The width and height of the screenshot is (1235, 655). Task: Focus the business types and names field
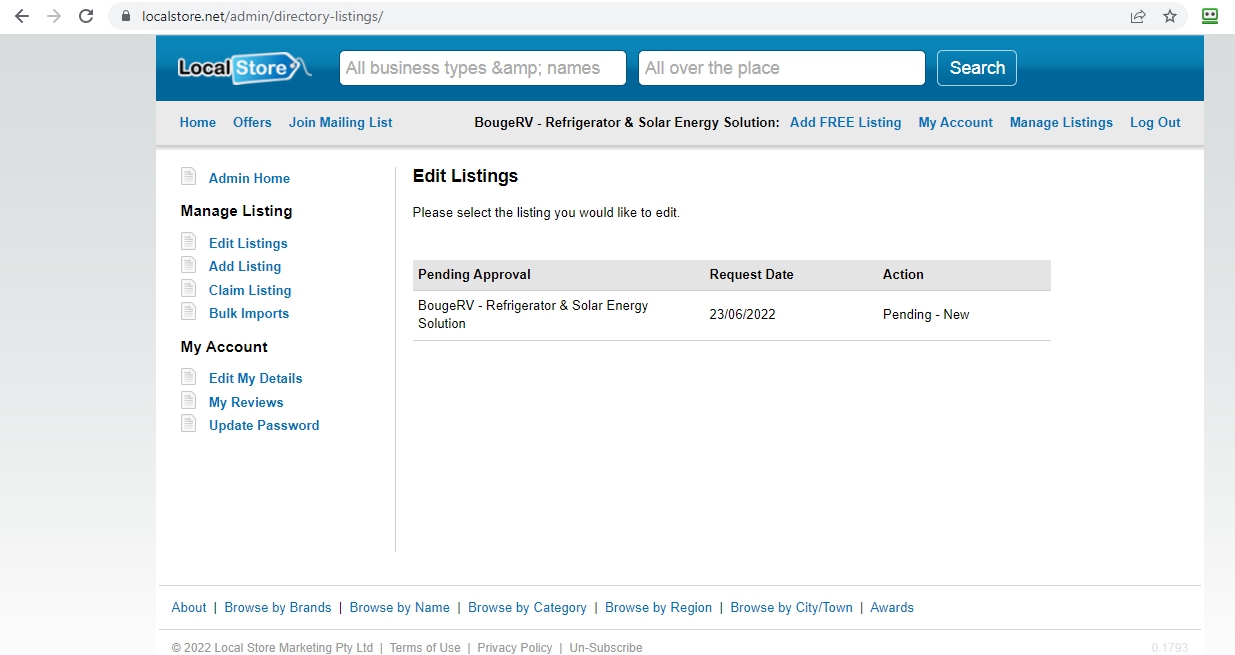(x=483, y=68)
